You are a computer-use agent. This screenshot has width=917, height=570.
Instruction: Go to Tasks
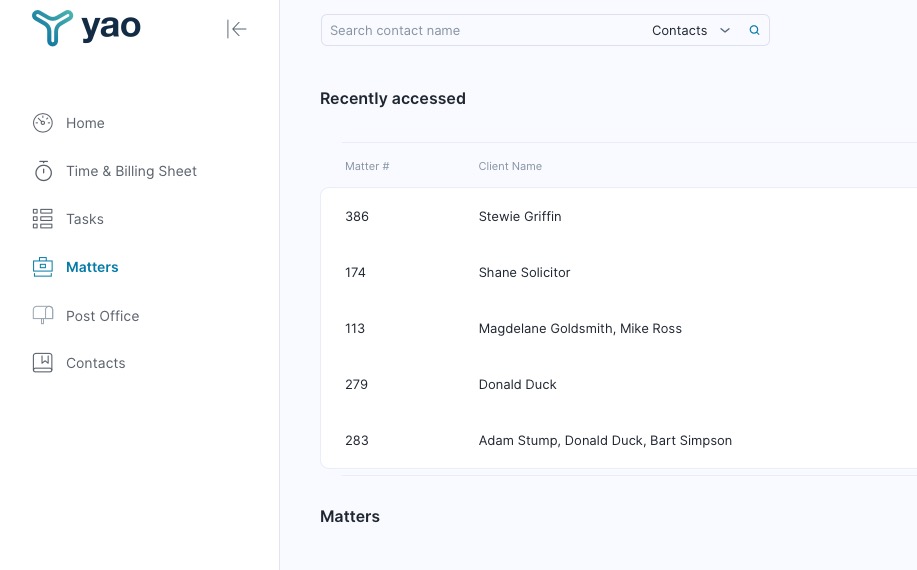(85, 219)
